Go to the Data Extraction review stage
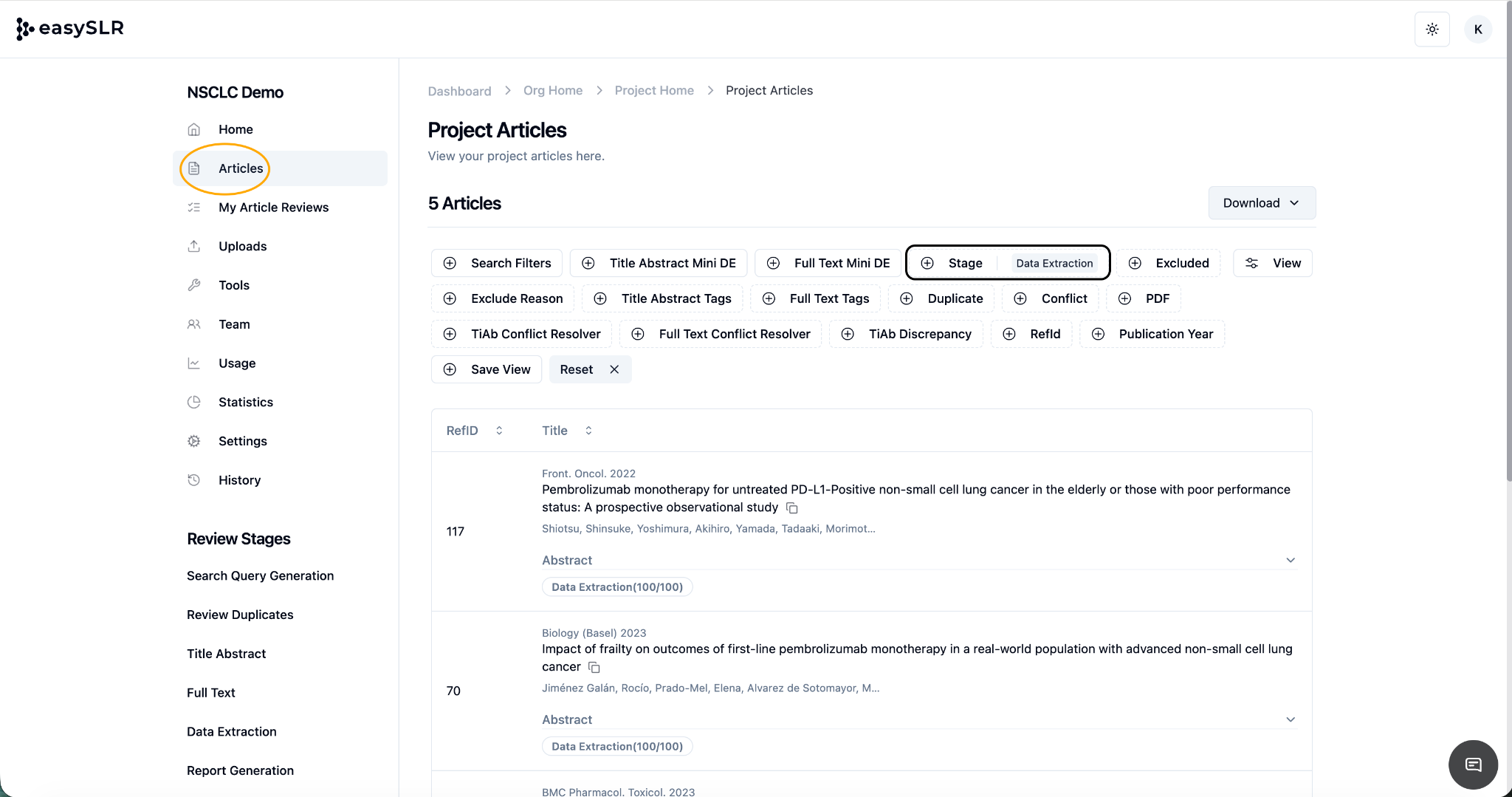1512x797 pixels. [x=231, y=731]
